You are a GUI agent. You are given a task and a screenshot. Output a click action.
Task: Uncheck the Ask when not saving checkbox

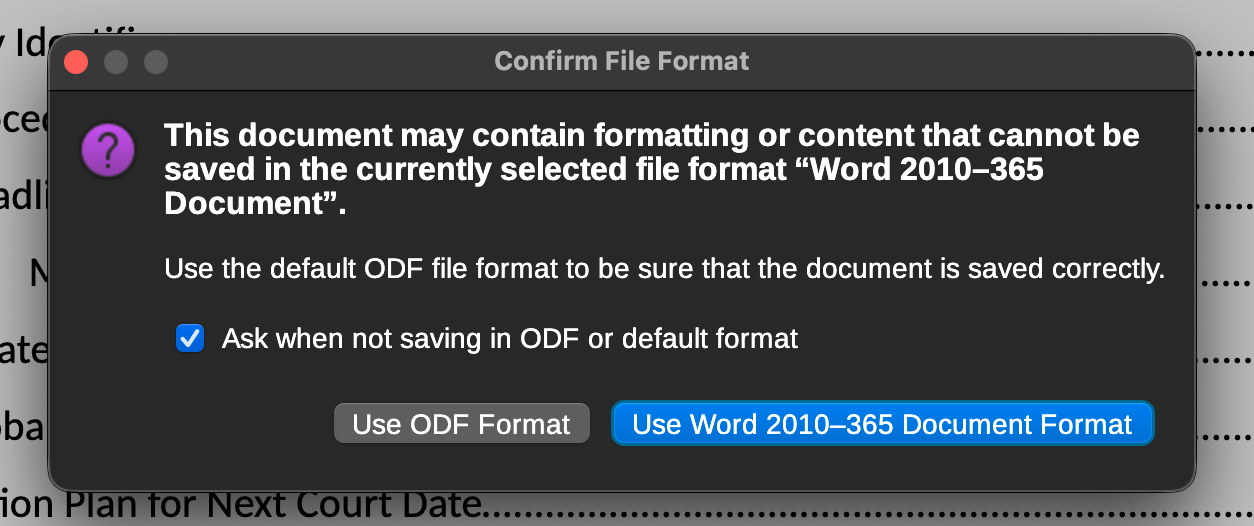[190, 338]
